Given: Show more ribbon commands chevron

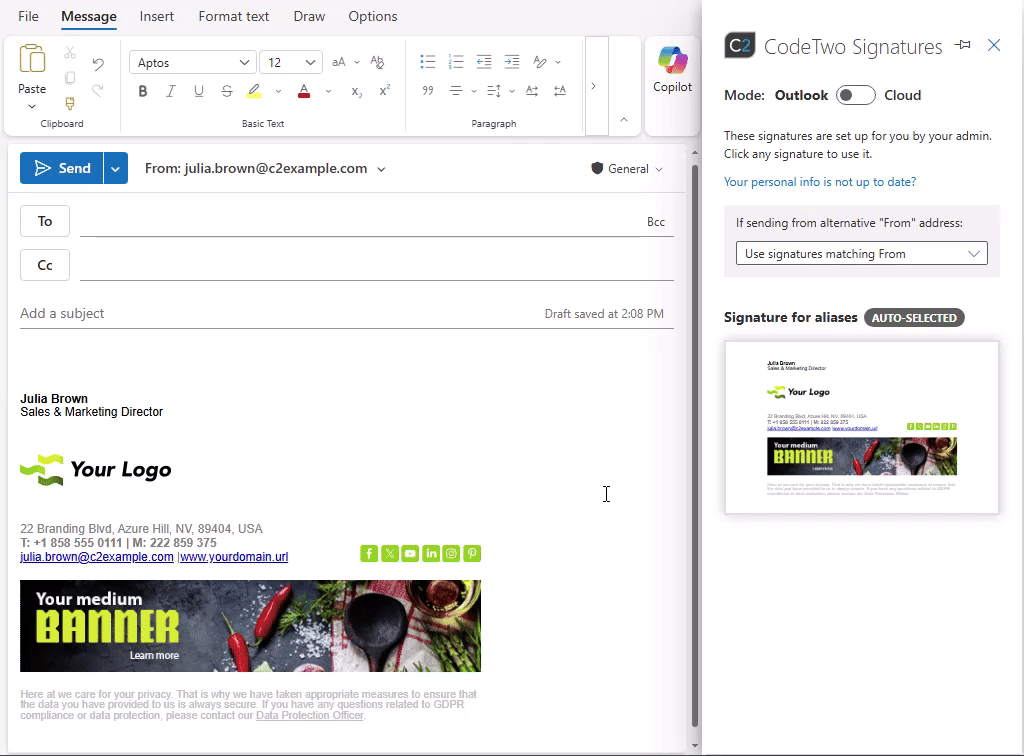Looking at the screenshot, I should click(x=593, y=86).
